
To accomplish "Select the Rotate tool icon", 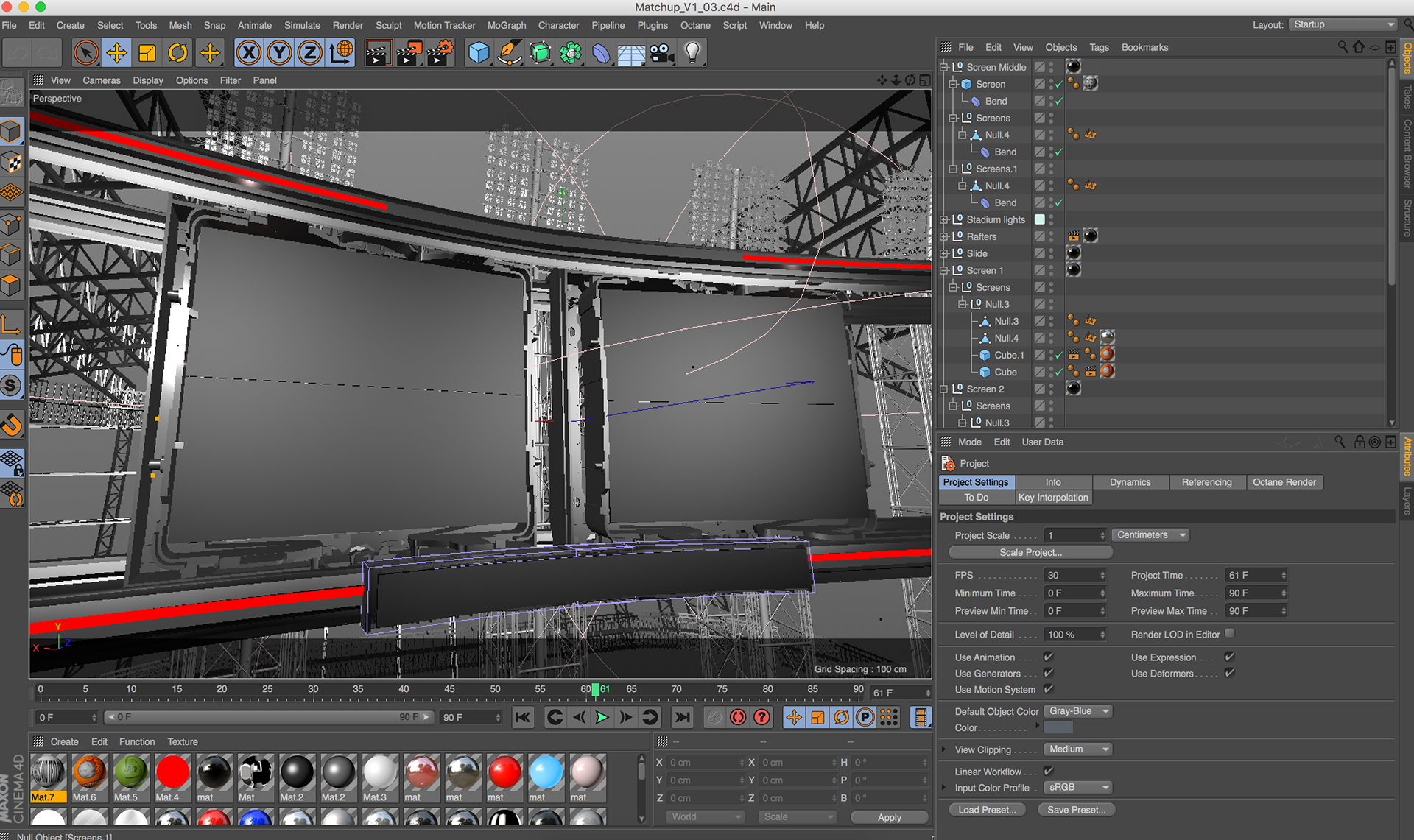I will pos(178,53).
